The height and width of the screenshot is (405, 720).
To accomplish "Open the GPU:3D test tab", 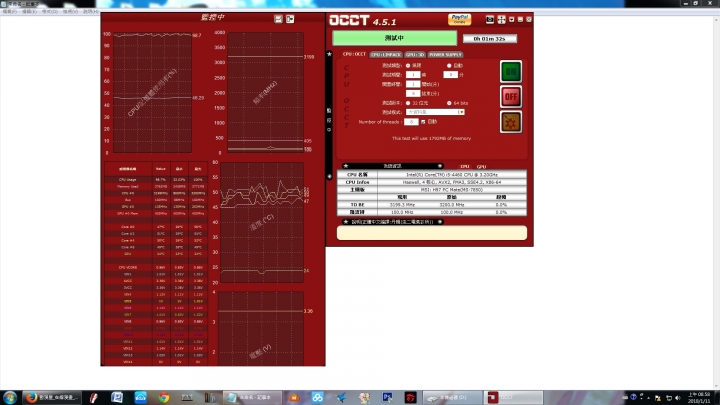I will point(415,55).
